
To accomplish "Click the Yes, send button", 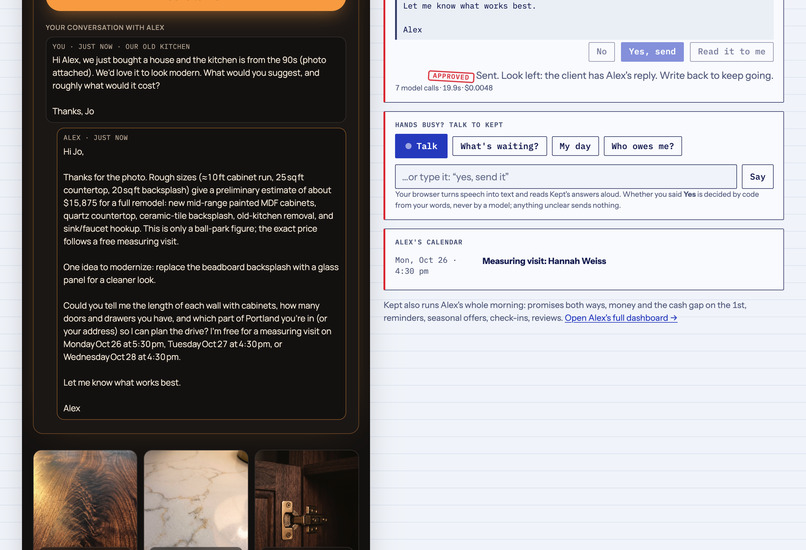I will click(x=652, y=51).
